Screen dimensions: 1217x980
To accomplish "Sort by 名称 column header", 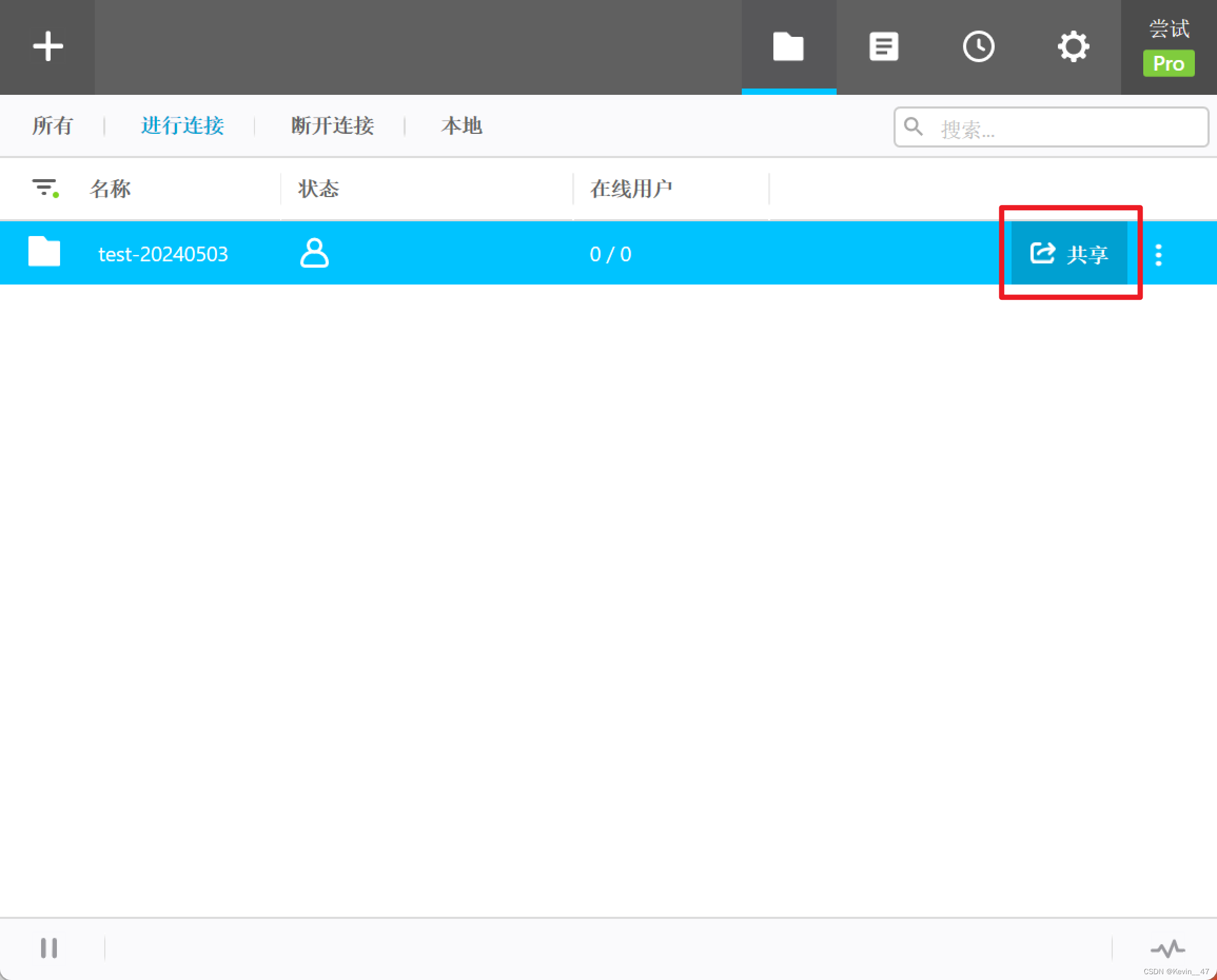I will click(110, 189).
